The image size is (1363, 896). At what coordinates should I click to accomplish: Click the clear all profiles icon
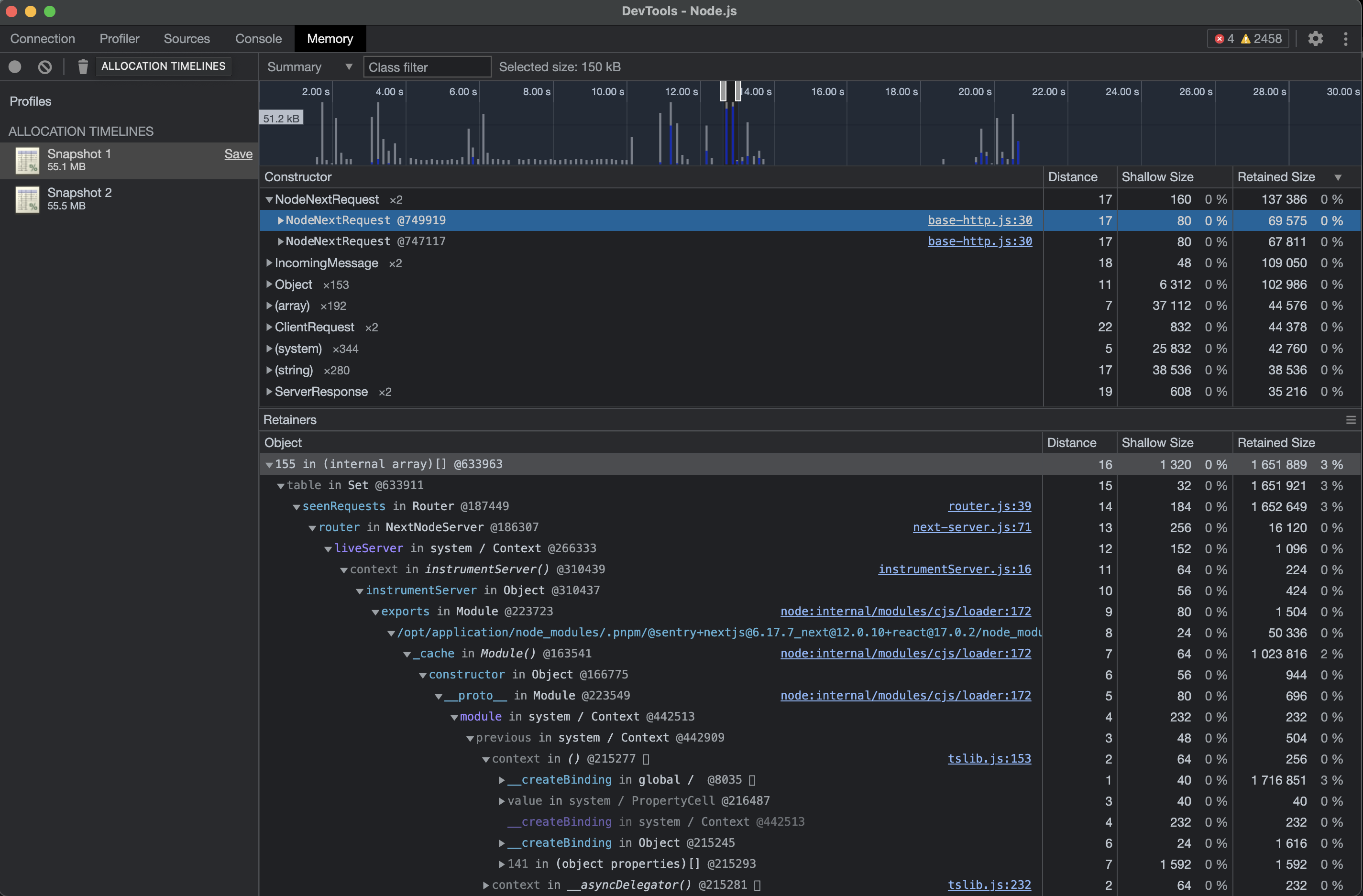[44, 66]
